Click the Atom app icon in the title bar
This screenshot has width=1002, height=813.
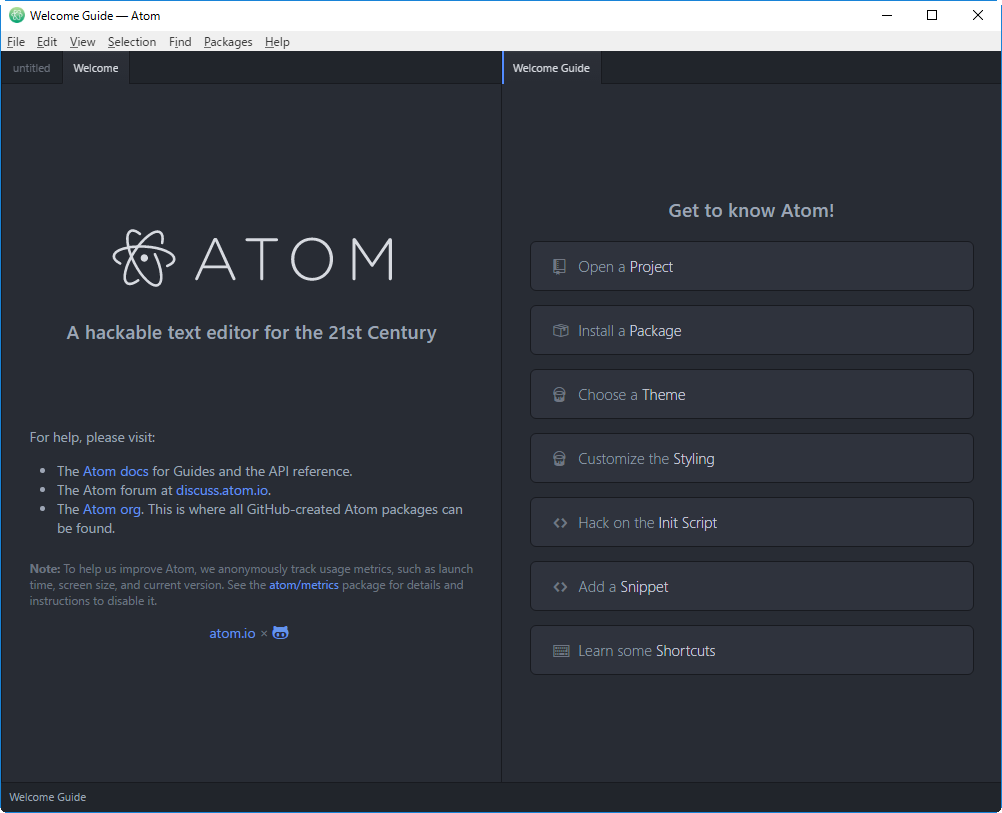[17, 15]
